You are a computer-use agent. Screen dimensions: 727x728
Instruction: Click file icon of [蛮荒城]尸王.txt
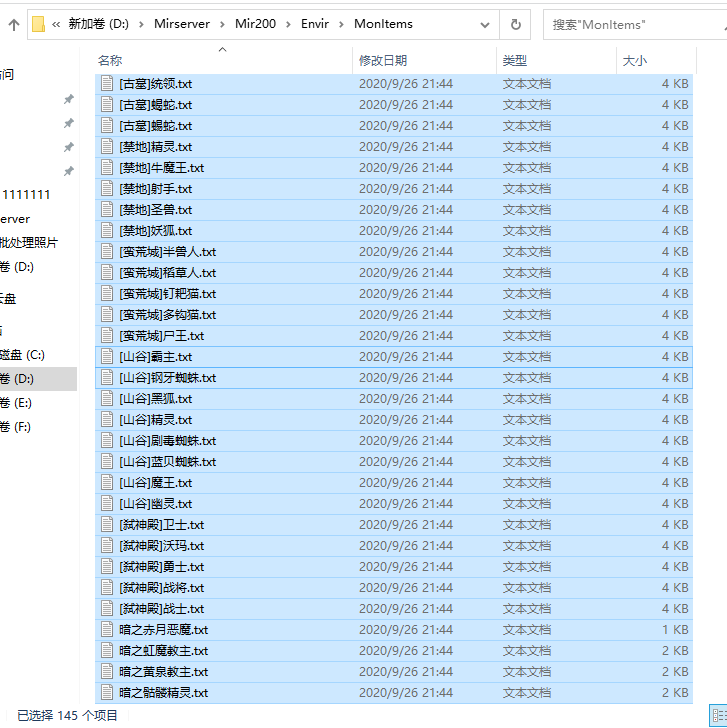point(107,336)
